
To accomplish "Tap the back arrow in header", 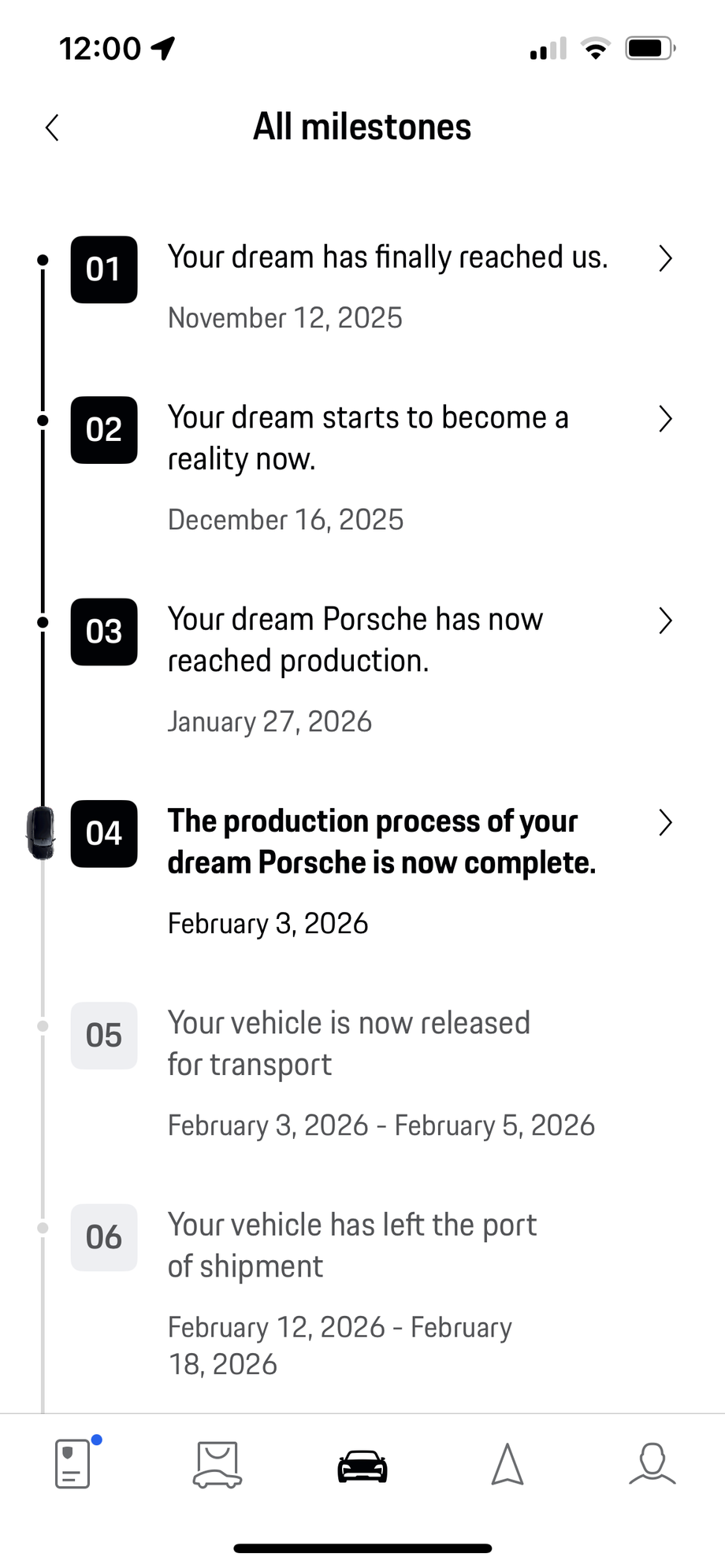I will [x=53, y=128].
